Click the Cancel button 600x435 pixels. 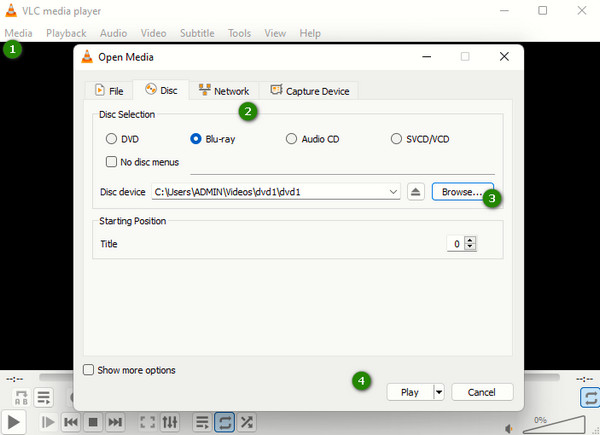point(482,392)
